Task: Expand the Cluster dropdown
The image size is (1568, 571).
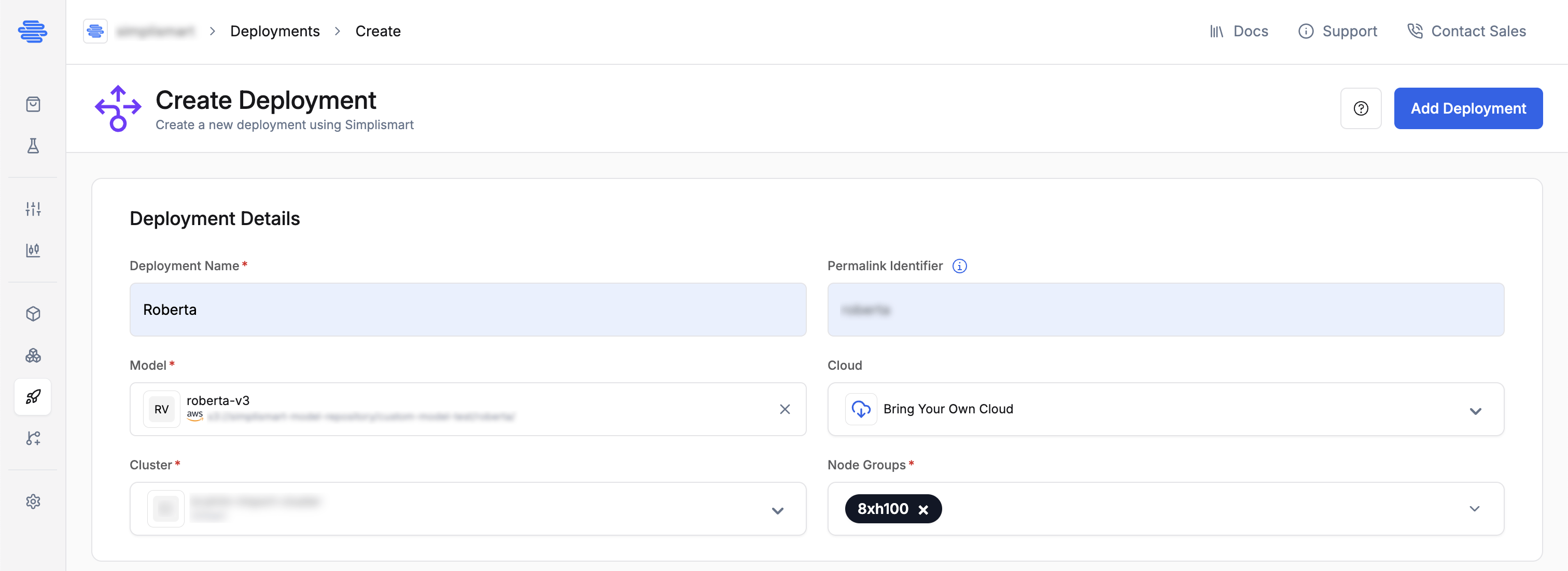Action: pos(468,509)
